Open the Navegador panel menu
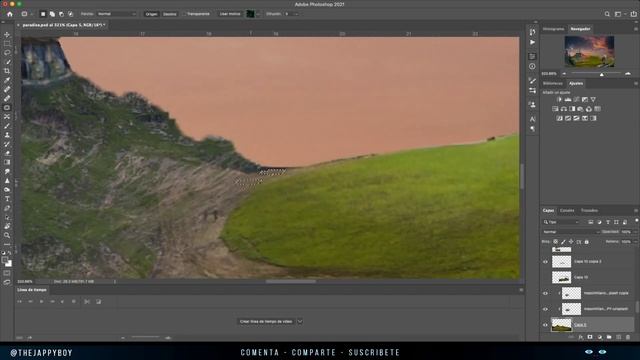Image resolution: width=640 pixels, height=360 pixels. coord(636,29)
